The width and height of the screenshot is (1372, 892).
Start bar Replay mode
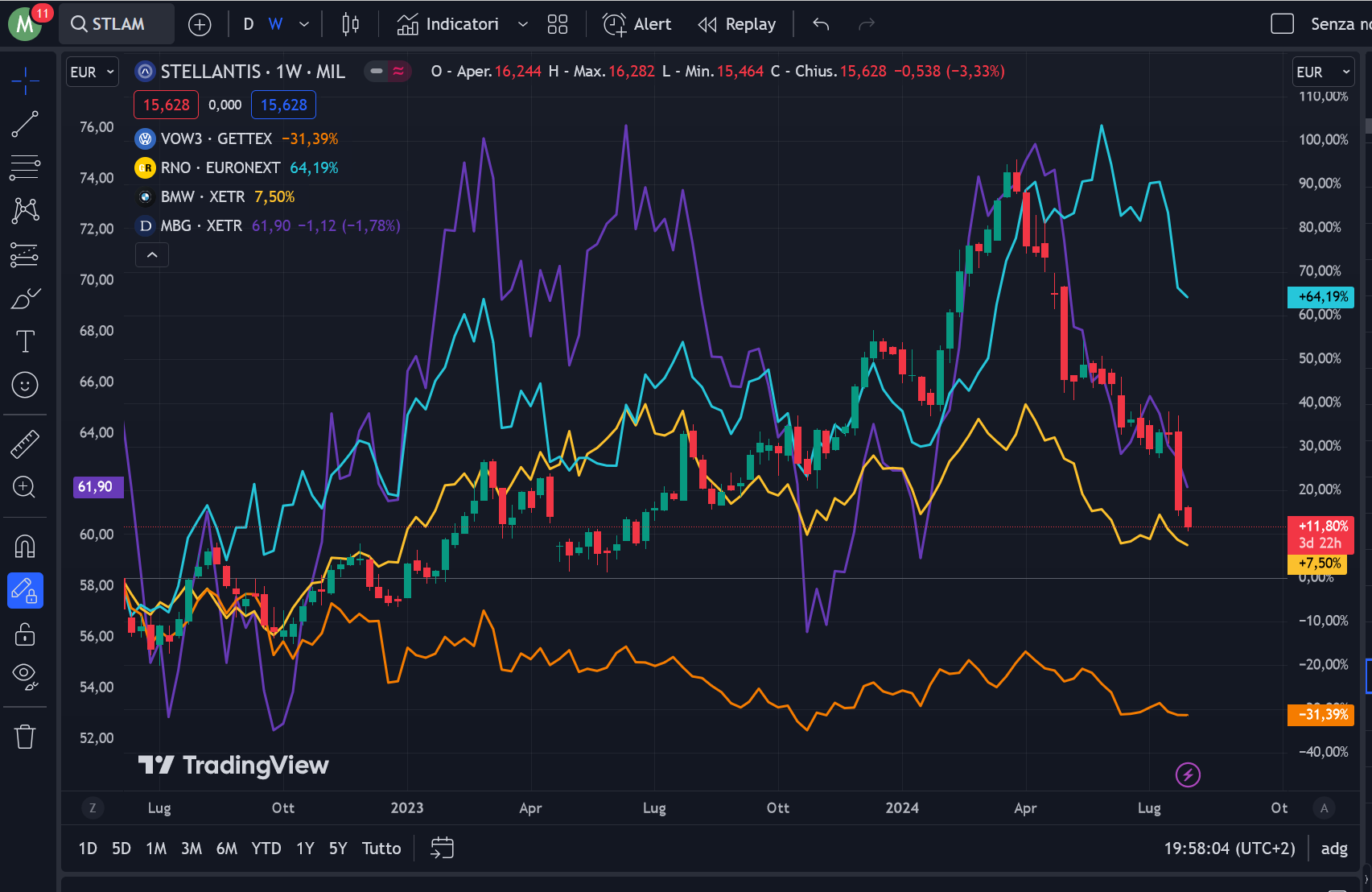pyautogui.click(x=737, y=24)
